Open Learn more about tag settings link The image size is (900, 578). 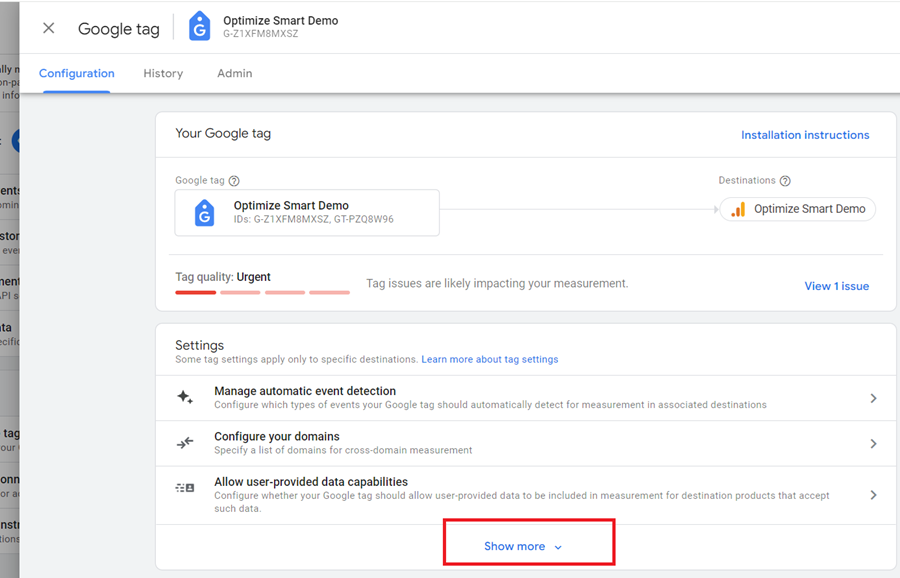tap(489, 359)
